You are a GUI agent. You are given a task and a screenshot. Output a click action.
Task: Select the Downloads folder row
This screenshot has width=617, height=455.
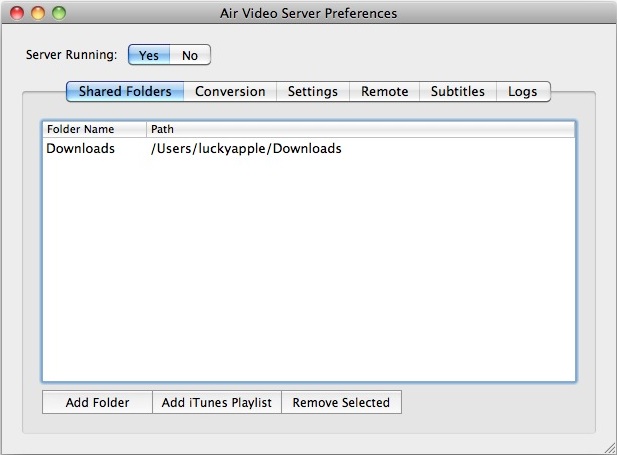click(81, 148)
